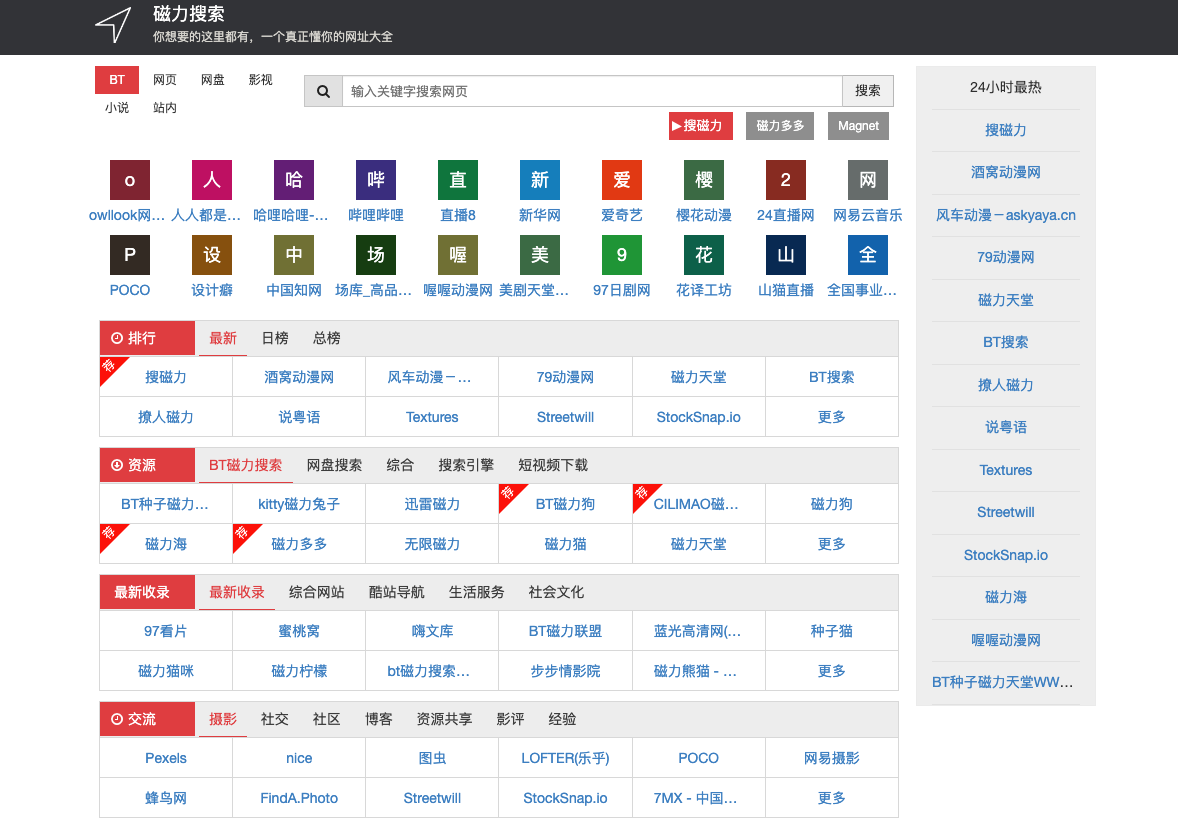
Task: Select the 小说 search category
Action: tap(116, 107)
